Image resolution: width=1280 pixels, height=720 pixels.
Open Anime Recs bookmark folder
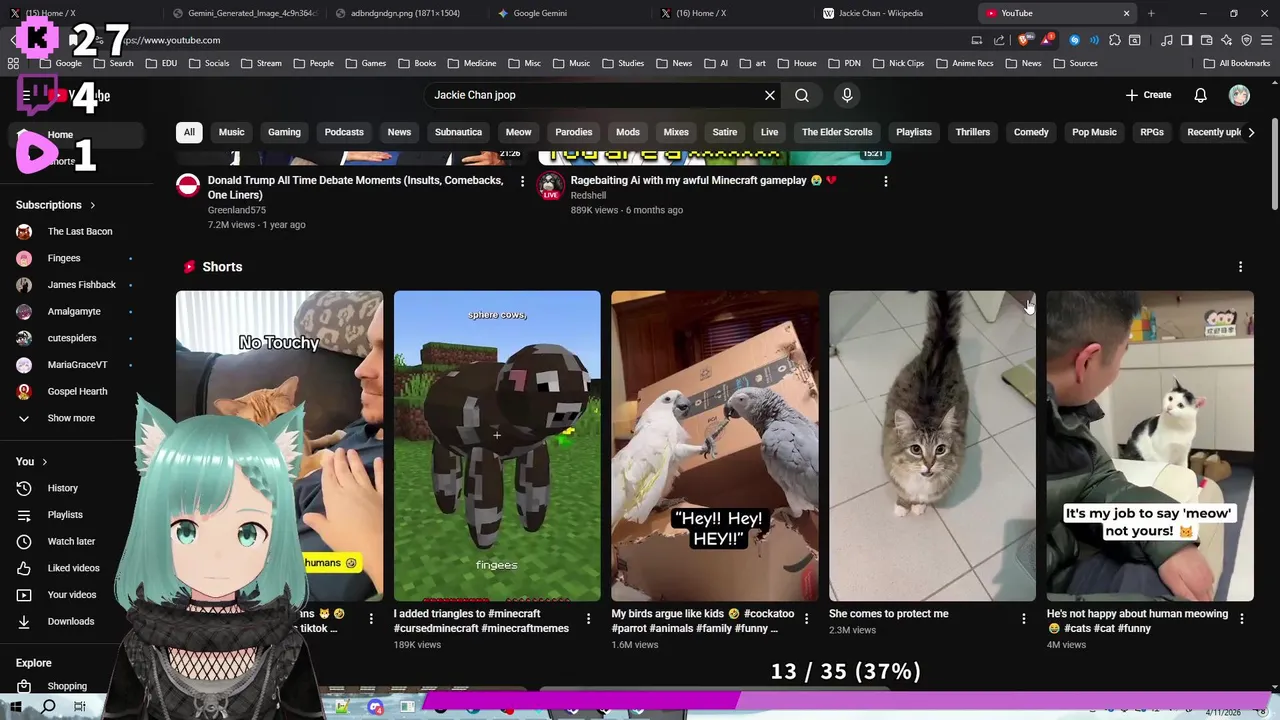965,63
